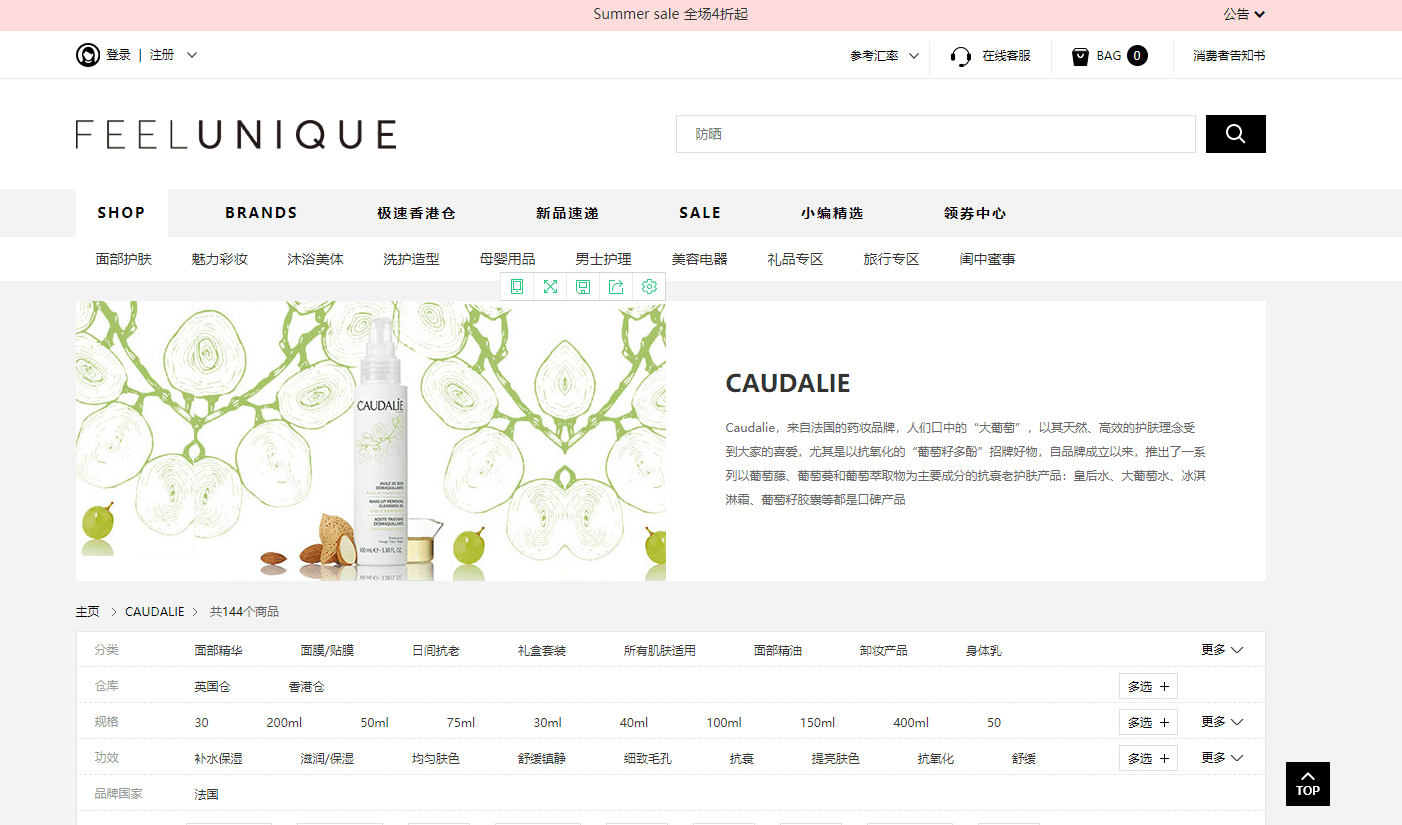The image size is (1402, 825).
Task: Click the green share icon in floating toolbar
Action: tap(616, 287)
